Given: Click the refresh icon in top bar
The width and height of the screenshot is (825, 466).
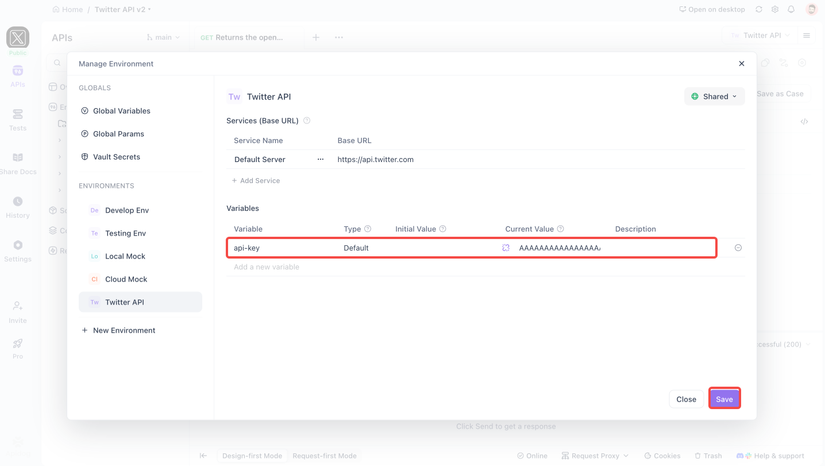Looking at the screenshot, I should click(x=759, y=9).
